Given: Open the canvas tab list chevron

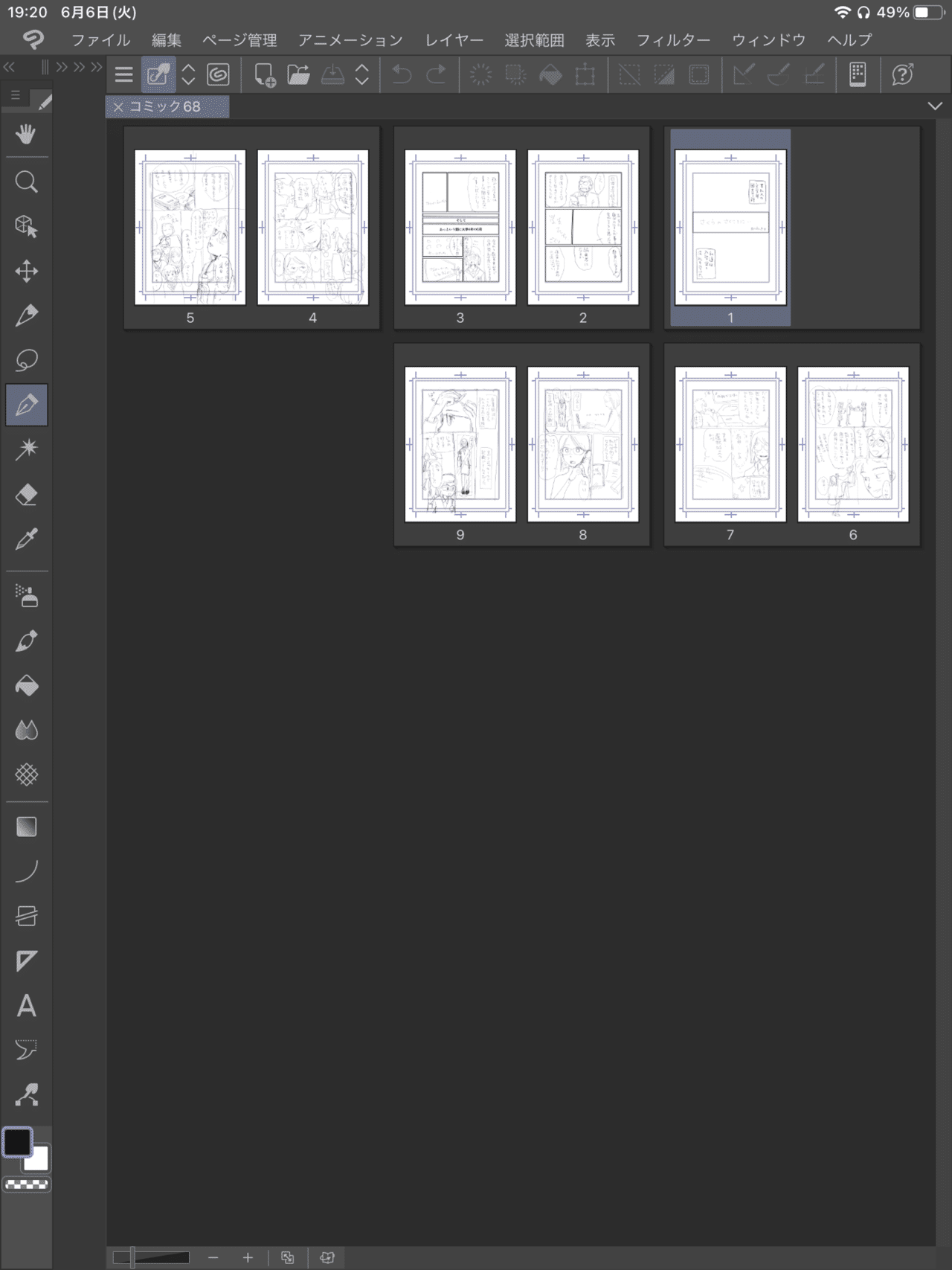Looking at the screenshot, I should tap(935, 106).
